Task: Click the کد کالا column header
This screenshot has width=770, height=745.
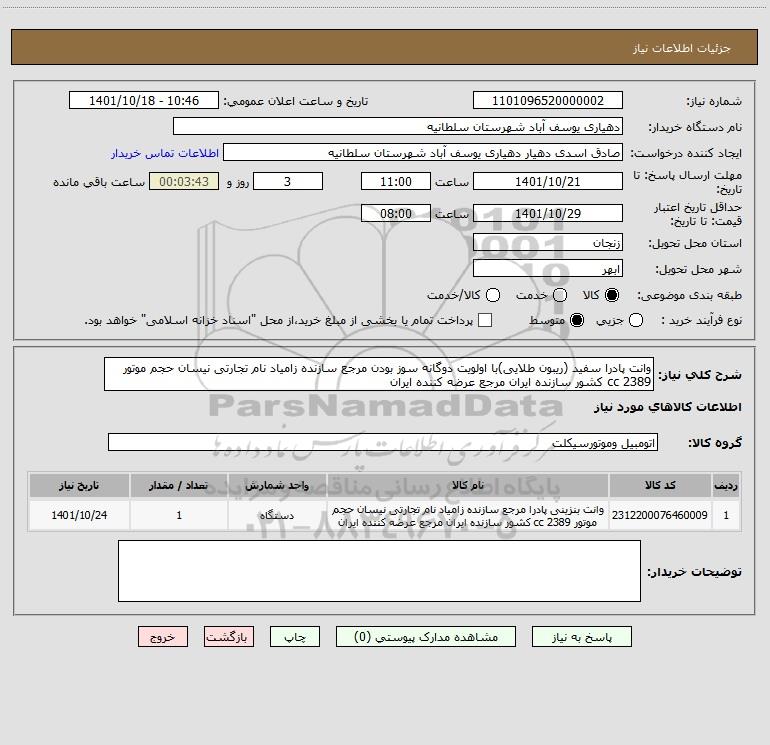Action: [660, 486]
